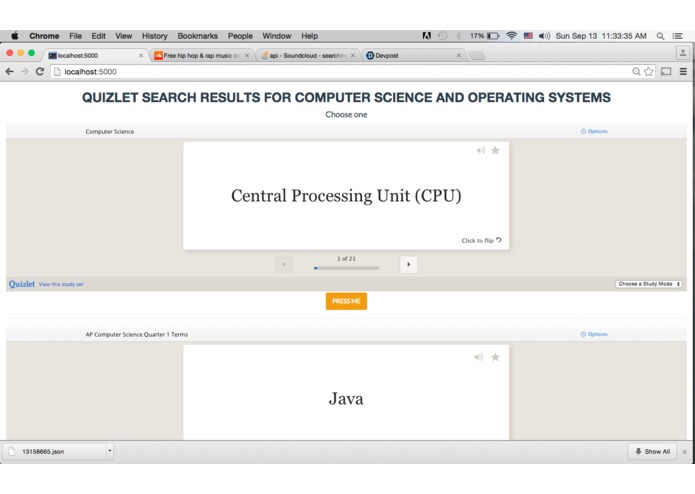Image resolution: width=695 pixels, height=494 pixels.
Task: Open the People menu
Action: point(240,36)
